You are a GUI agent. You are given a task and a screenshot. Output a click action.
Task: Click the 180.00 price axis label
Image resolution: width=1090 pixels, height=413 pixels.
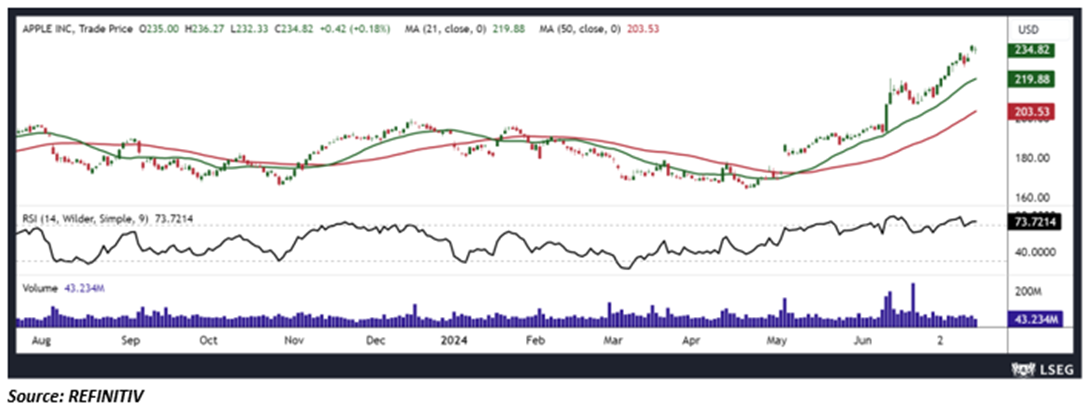1030,158
